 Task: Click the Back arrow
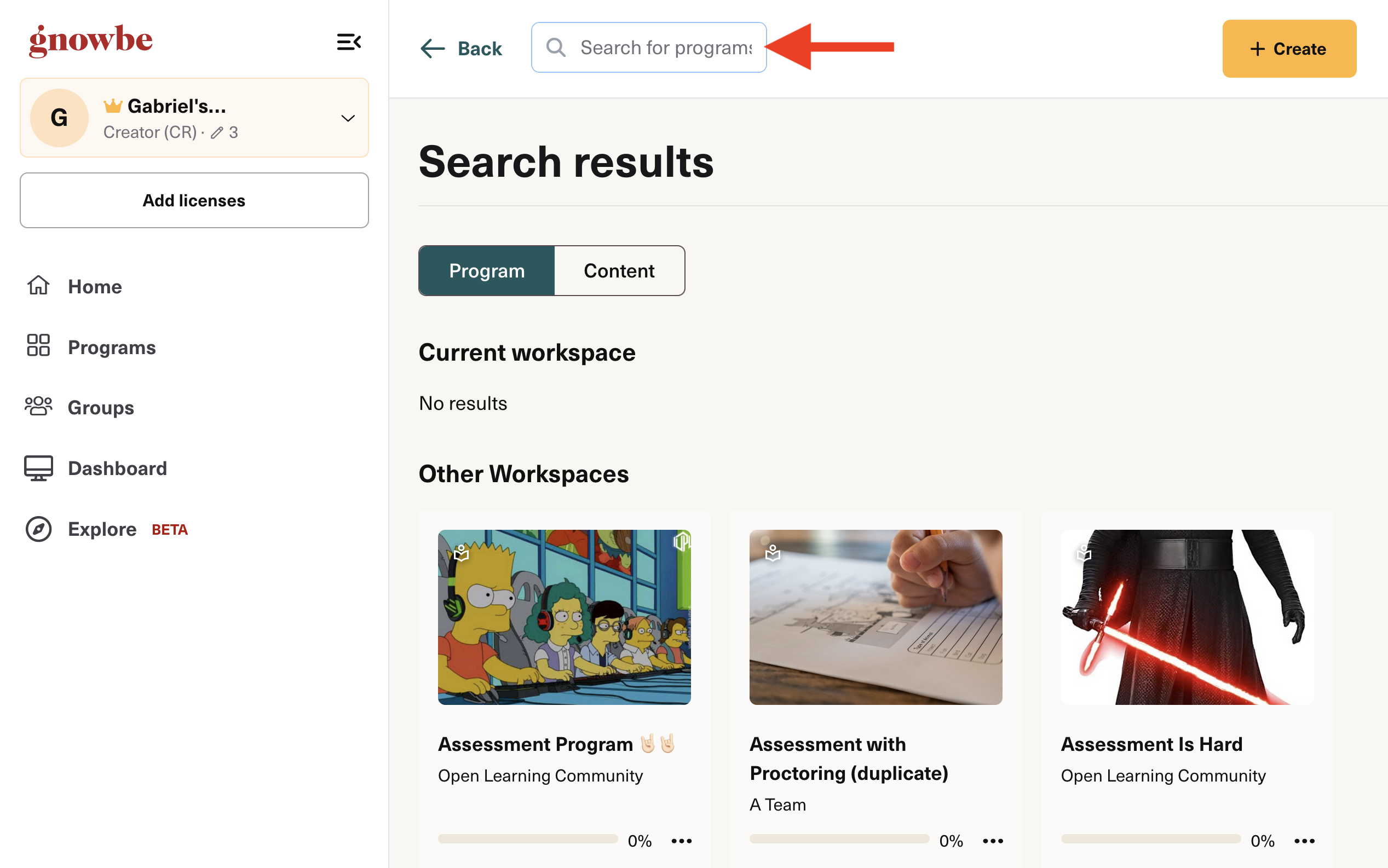pos(433,49)
